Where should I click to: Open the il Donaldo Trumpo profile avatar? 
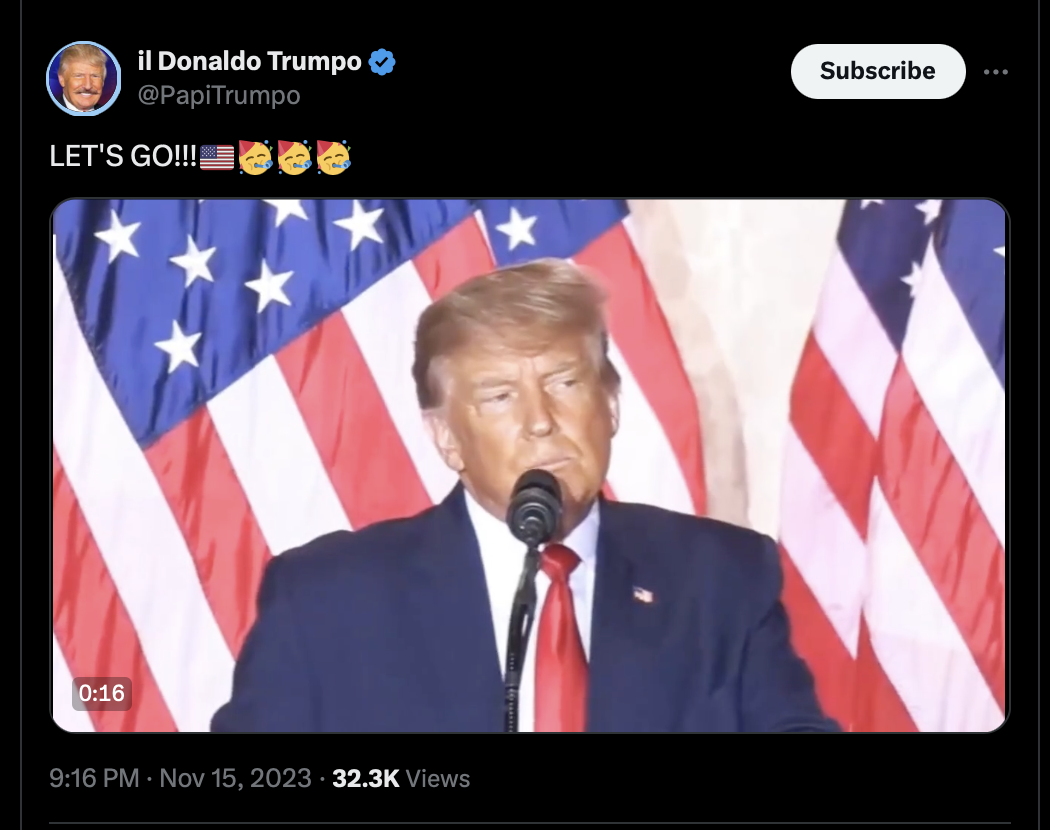tap(84, 78)
